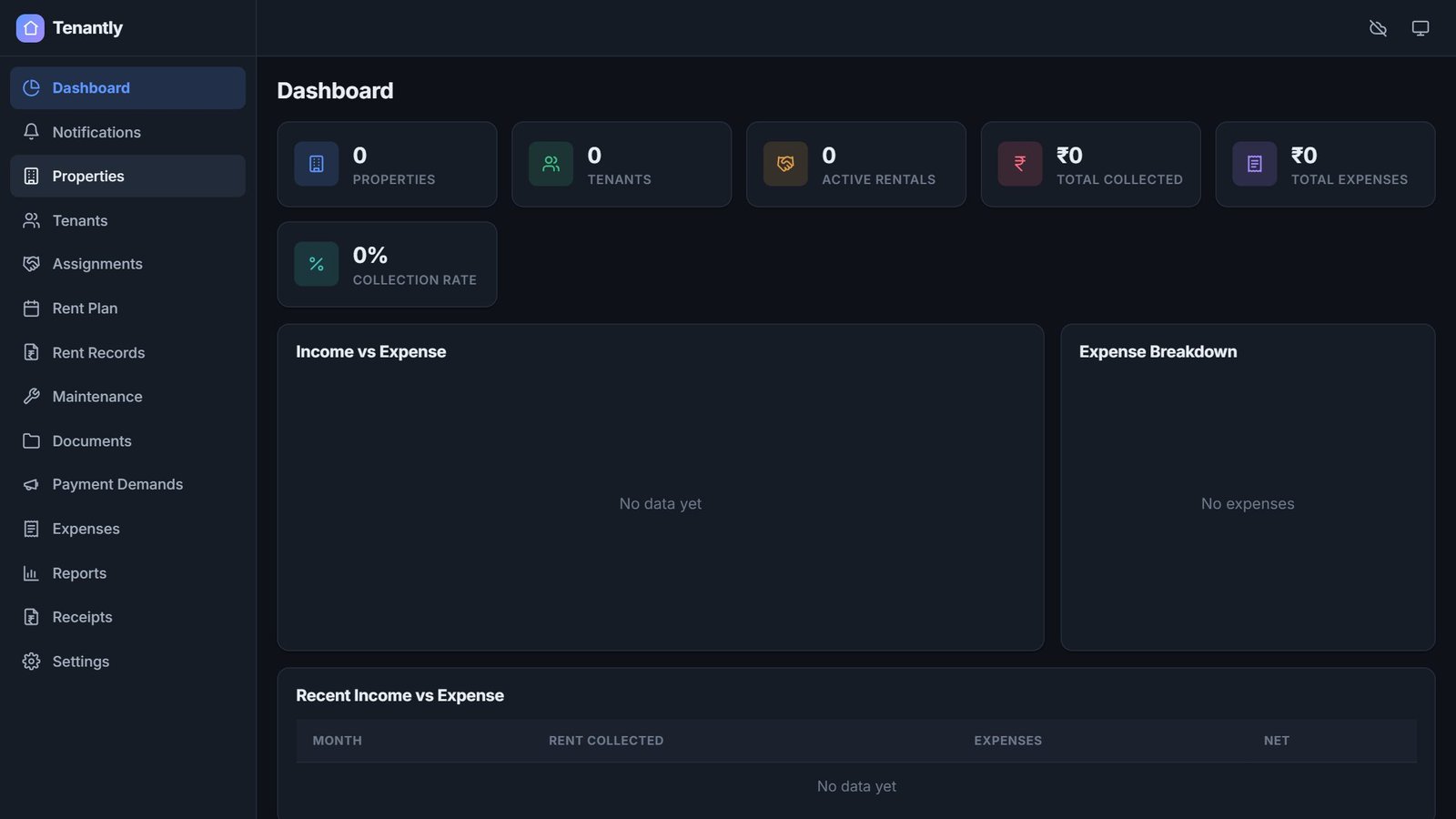Viewport: 1456px width, 819px height.
Task: Click the Payment Demands megaphone icon
Action: pyautogui.click(x=31, y=485)
